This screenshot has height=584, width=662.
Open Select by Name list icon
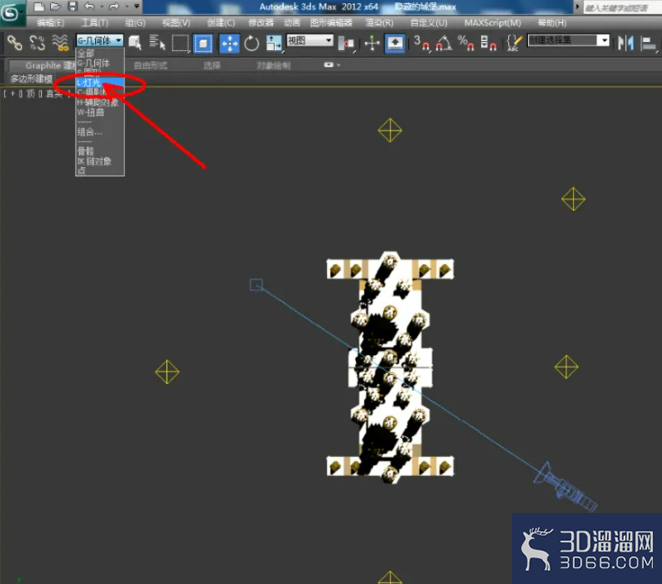click(x=157, y=43)
